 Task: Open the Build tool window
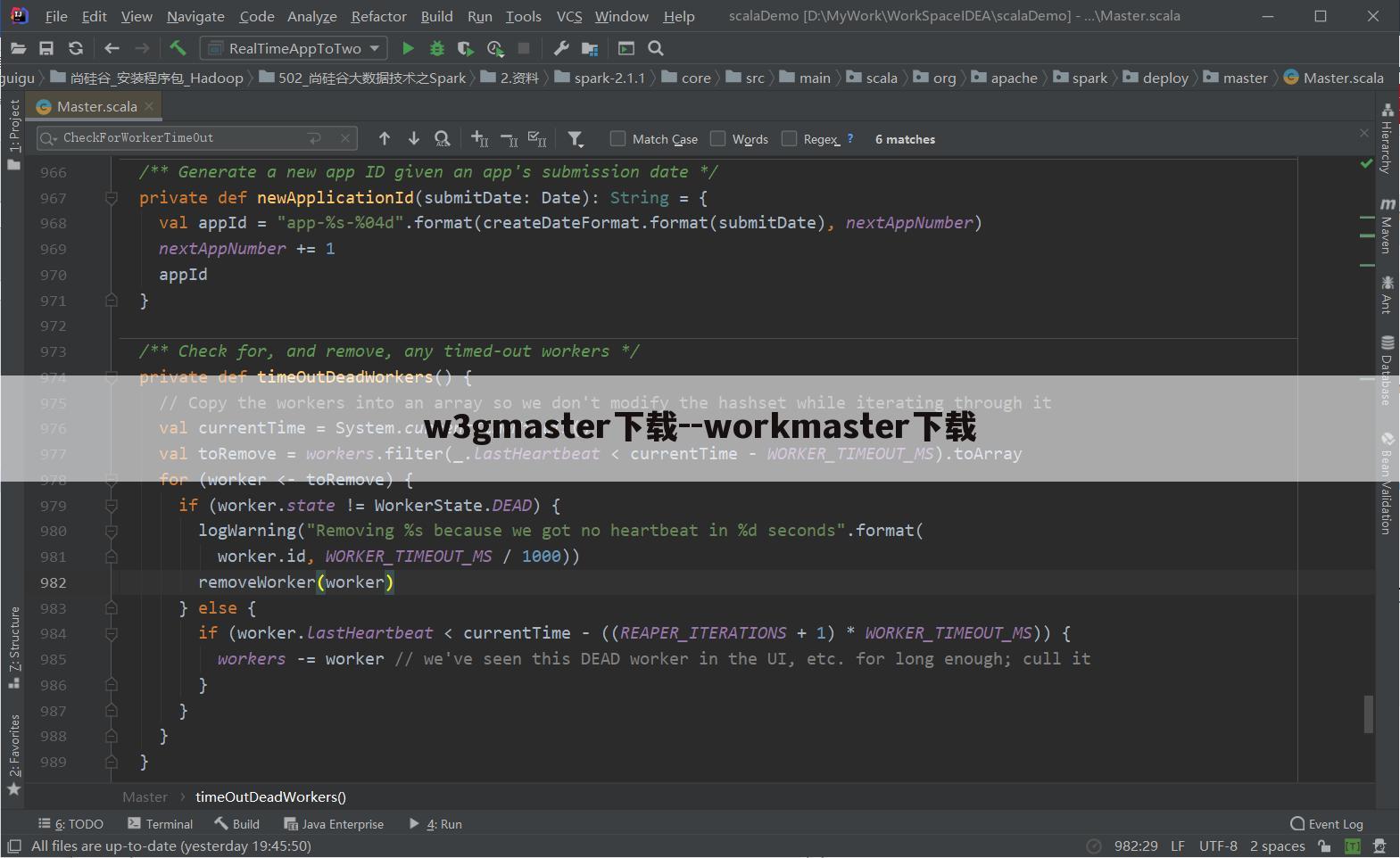(236, 823)
